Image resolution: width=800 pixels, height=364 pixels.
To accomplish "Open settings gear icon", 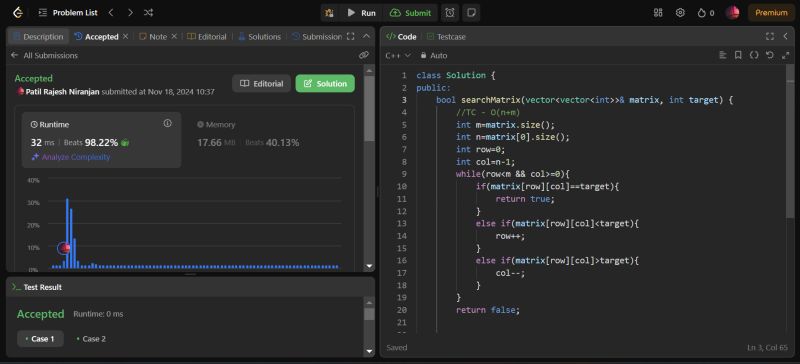I will click(680, 13).
